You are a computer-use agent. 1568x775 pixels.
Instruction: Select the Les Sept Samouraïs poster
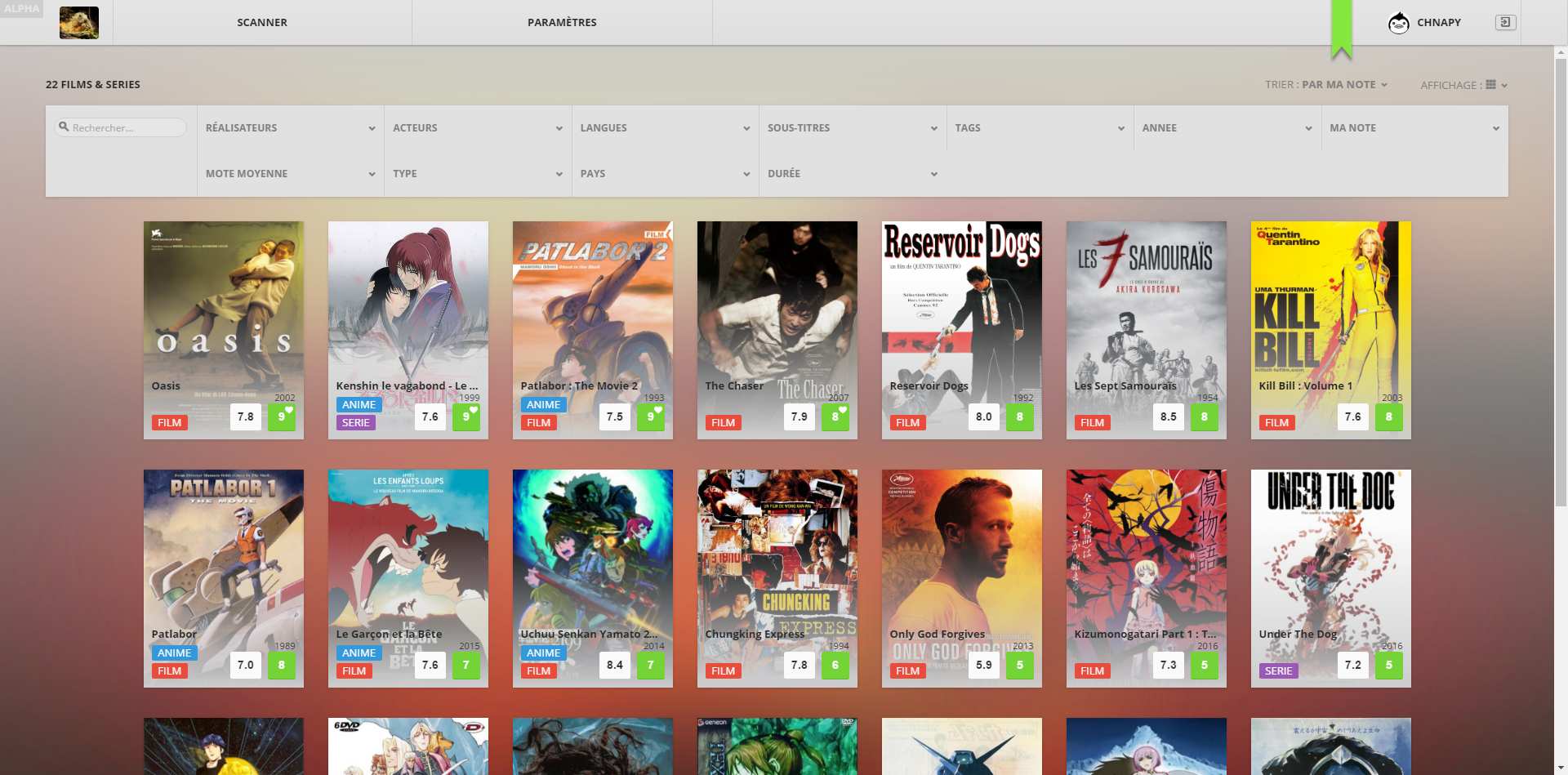point(1146,310)
